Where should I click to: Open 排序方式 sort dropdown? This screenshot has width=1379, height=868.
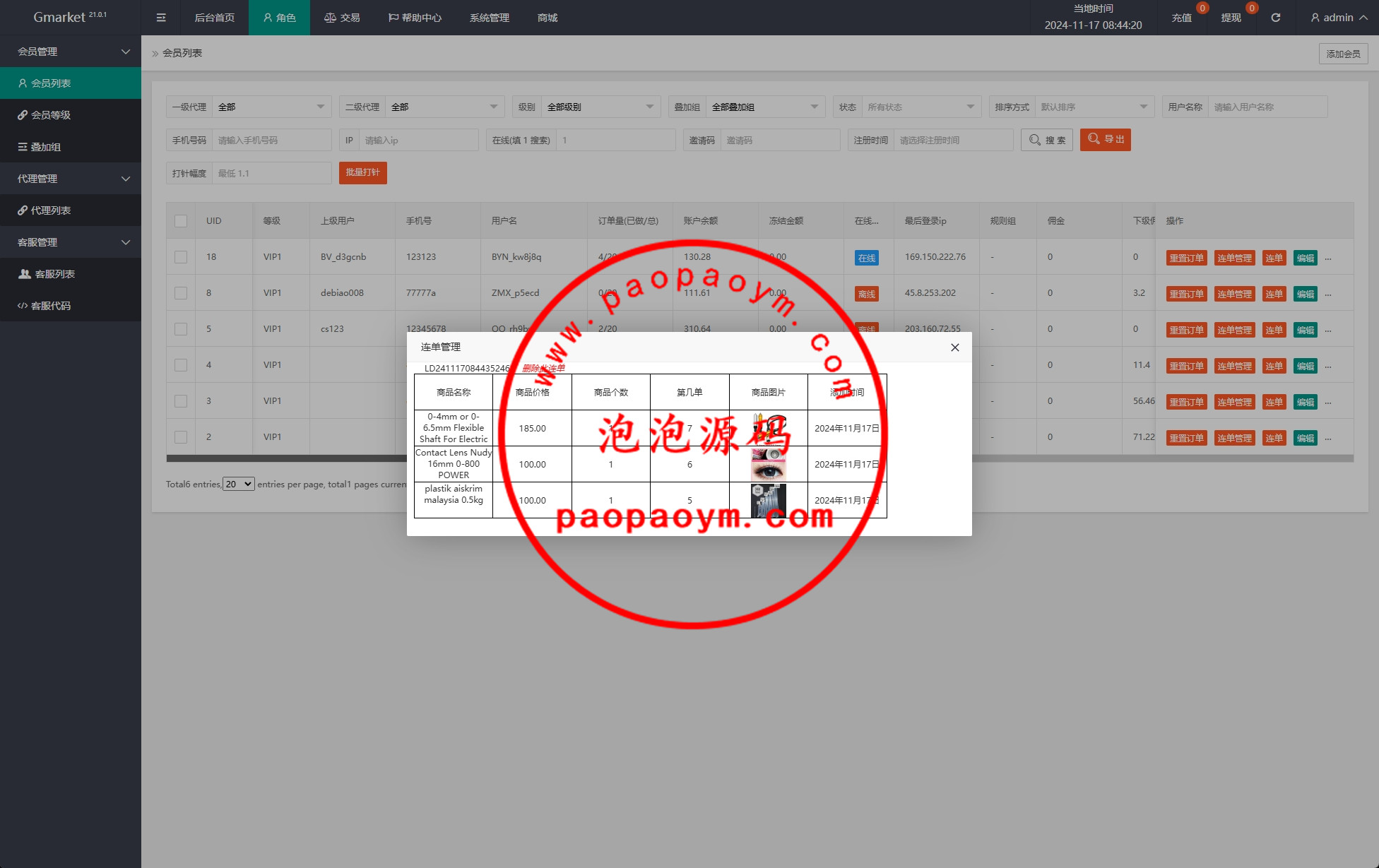point(1095,107)
